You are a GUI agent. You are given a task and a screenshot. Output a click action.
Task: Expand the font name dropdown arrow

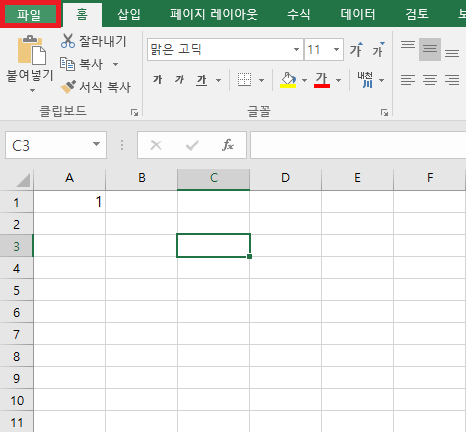296,50
